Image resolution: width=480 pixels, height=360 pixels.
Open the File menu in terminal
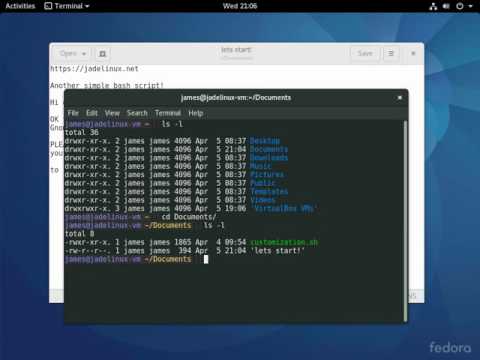pos(73,113)
